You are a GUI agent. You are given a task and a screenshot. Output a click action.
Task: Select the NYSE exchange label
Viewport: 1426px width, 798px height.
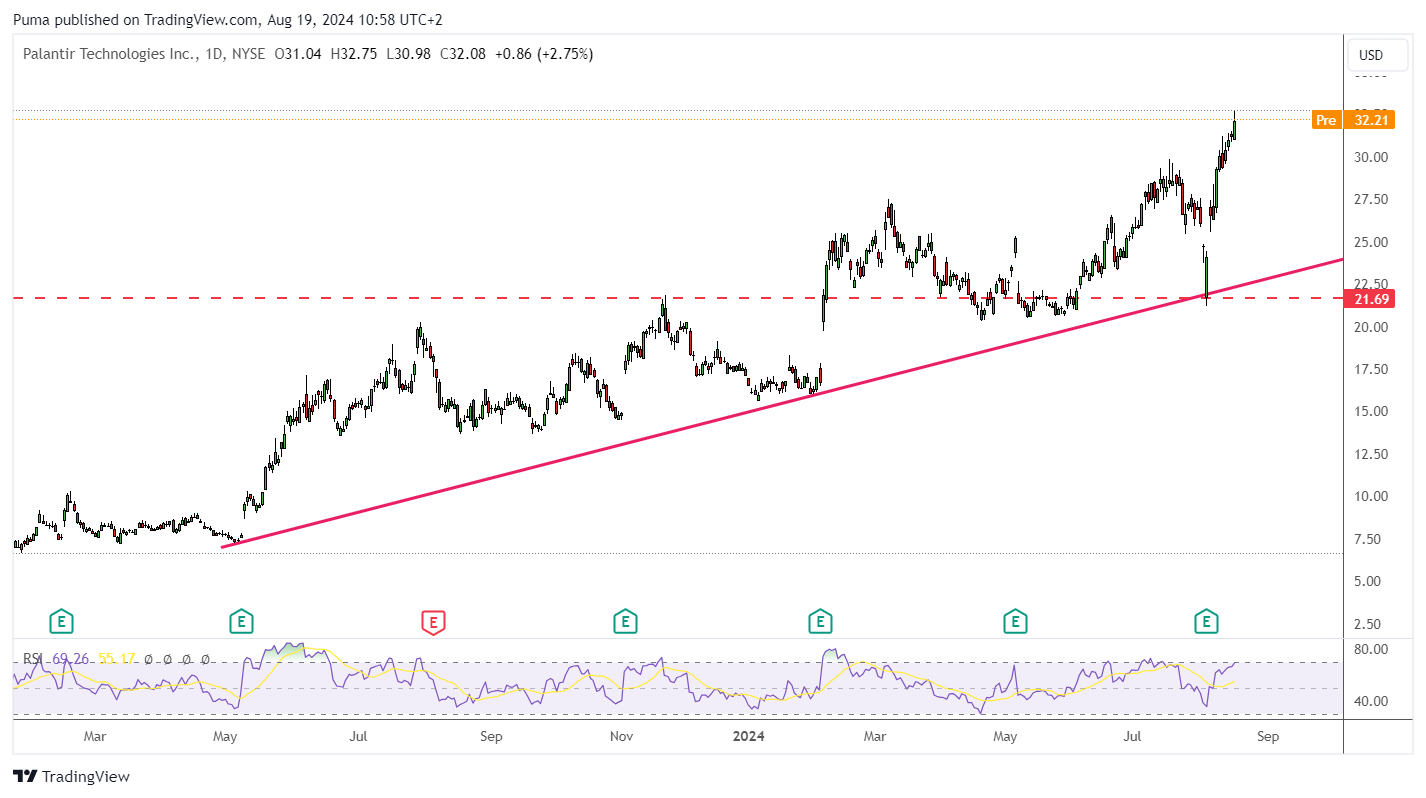click(x=248, y=54)
